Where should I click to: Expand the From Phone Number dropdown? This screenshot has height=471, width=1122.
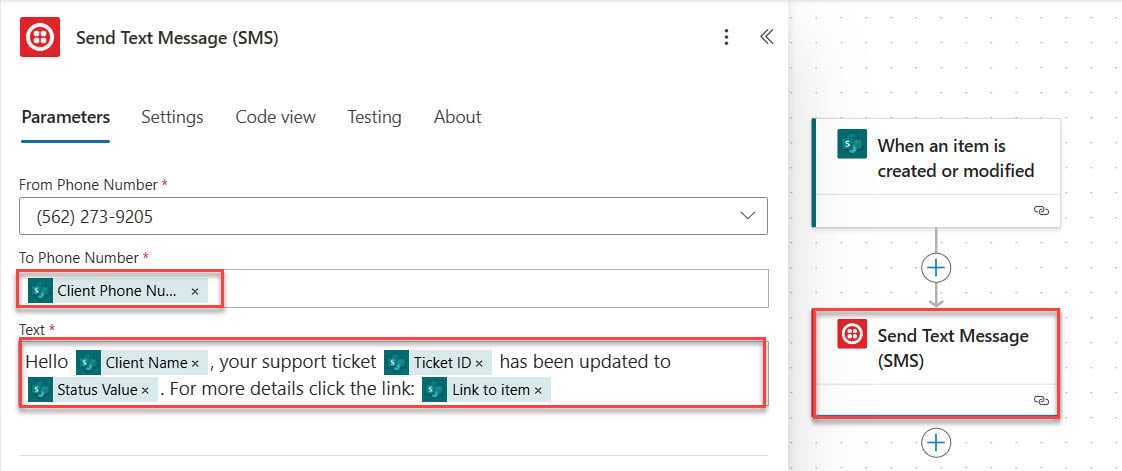point(394,216)
